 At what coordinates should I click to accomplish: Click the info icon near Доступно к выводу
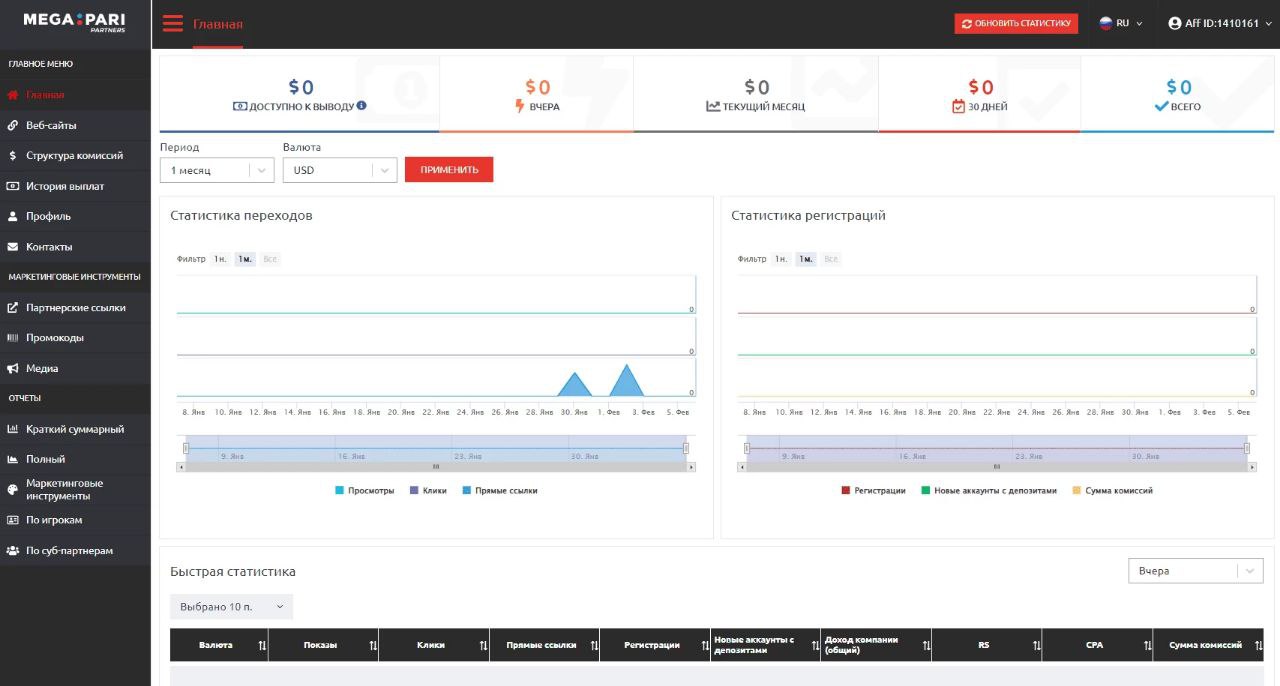click(x=362, y=106)
